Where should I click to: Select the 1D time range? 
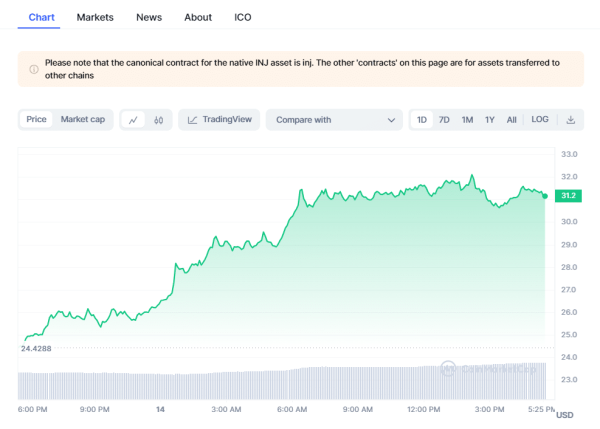coord(422,120)
